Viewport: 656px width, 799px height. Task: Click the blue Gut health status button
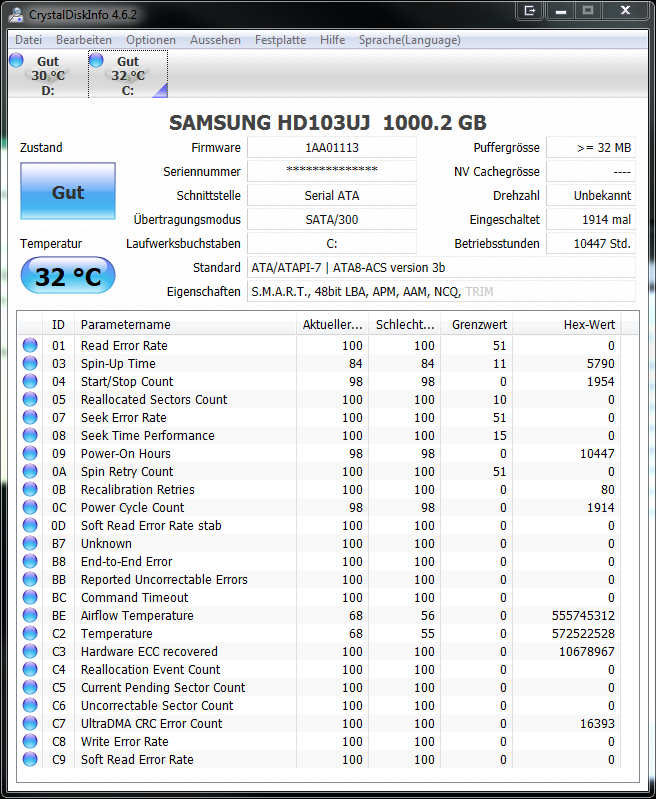tap(68, 191)
